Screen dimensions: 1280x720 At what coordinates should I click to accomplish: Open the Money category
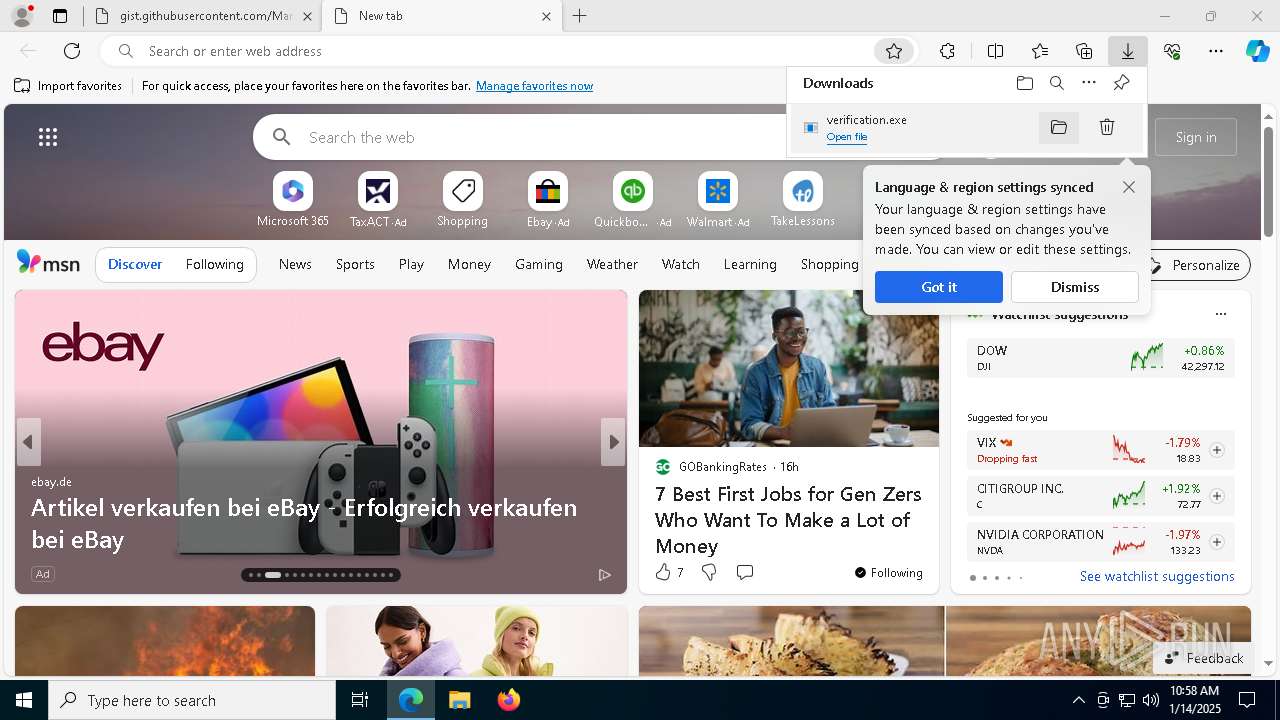tap(469, 264)
